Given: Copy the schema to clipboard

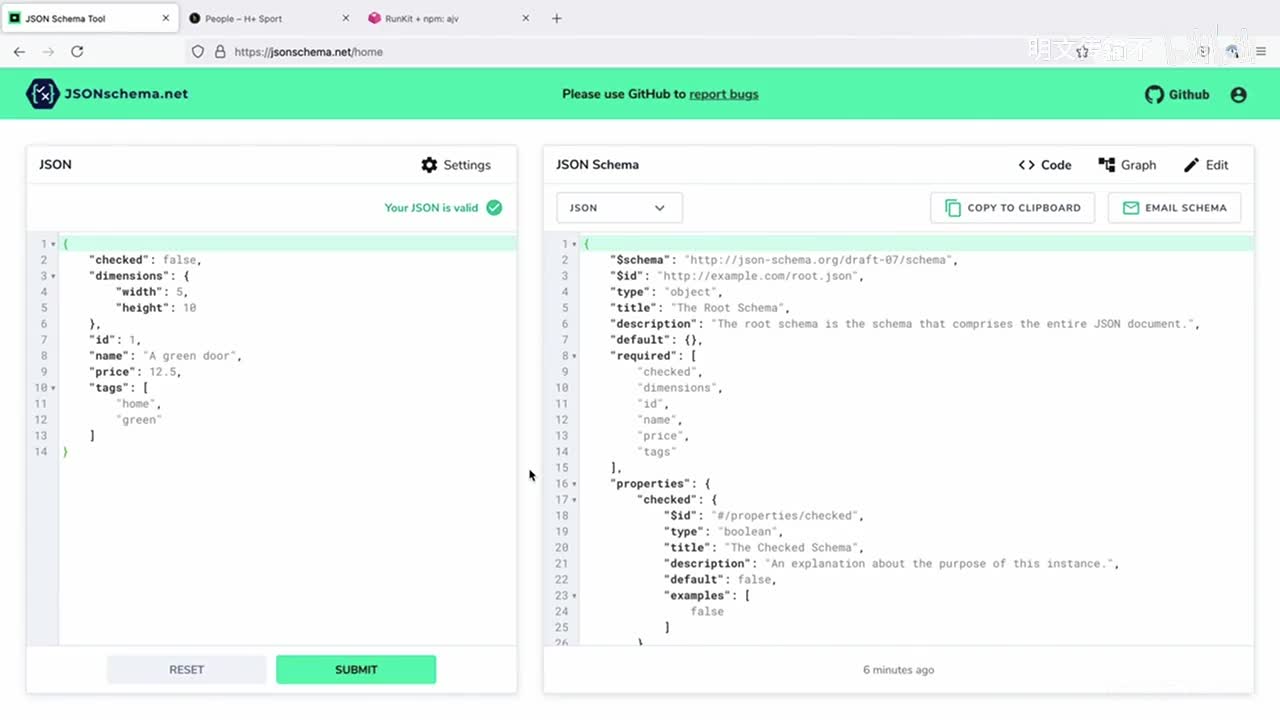Looking at the screenshot, I should (1013, 208).
